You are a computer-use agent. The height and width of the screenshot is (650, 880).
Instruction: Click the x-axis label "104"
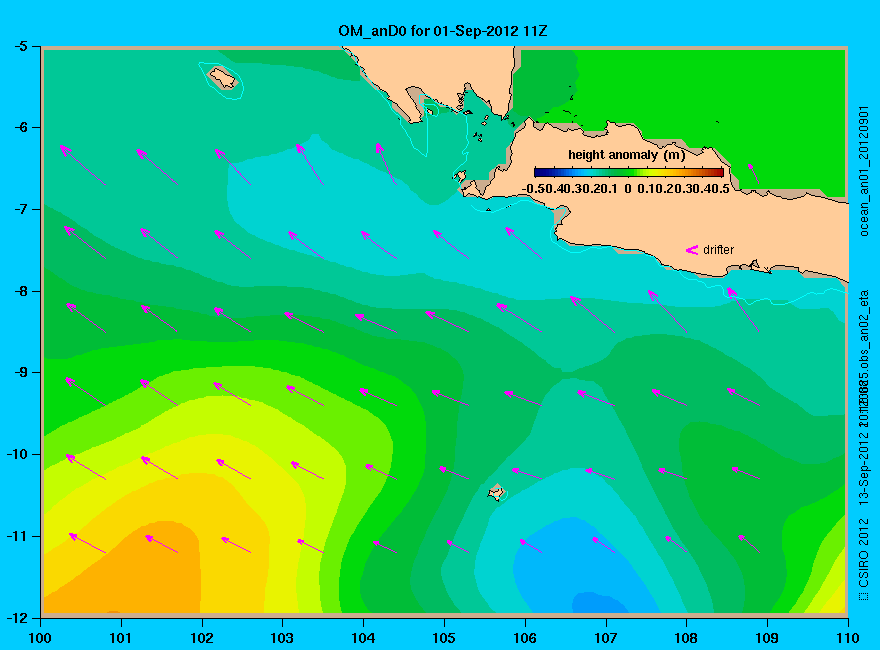363,638
